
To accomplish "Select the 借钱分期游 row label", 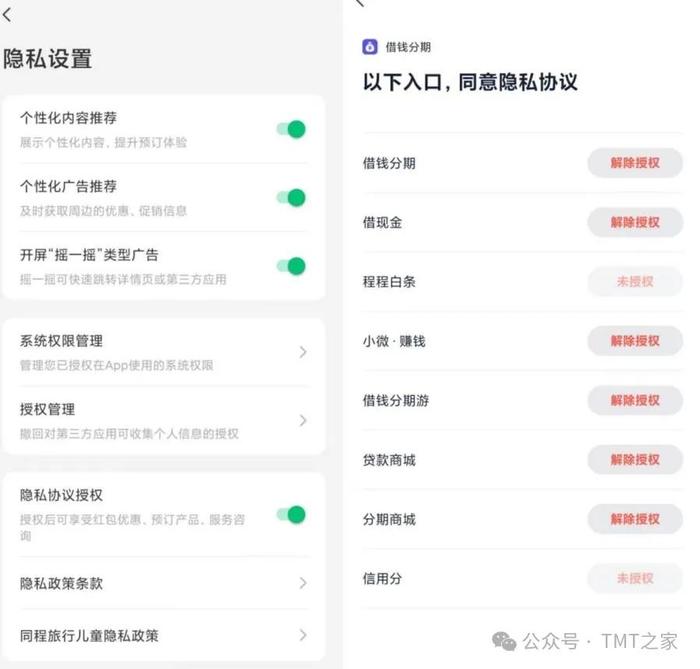I will [396, 400].
